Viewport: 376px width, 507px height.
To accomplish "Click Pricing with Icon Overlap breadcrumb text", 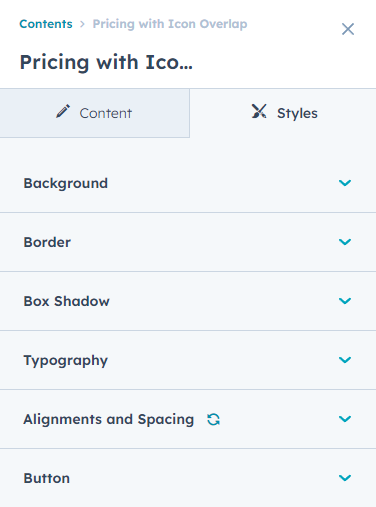I will click(x=170, y=24).
